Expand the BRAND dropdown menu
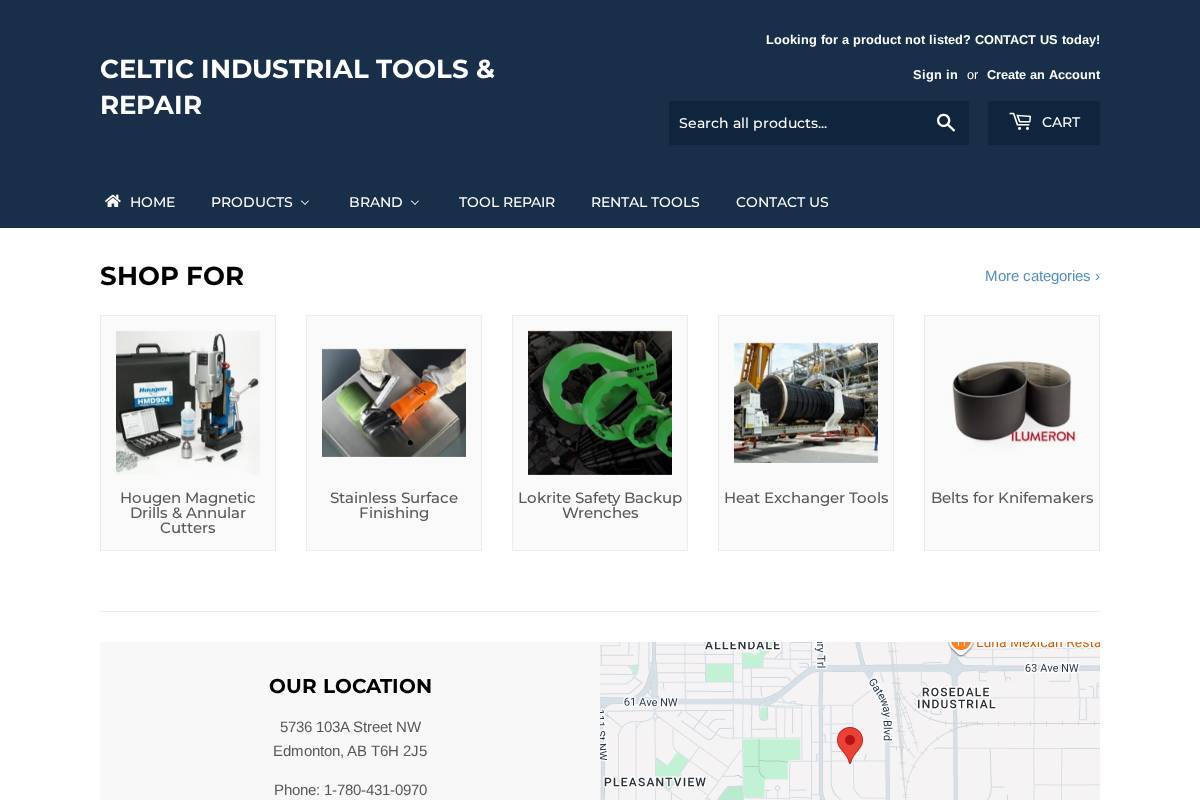Image resolution: width=1200 pixels, height=800 pixels. pyautogui.click(x=384, y=202)
